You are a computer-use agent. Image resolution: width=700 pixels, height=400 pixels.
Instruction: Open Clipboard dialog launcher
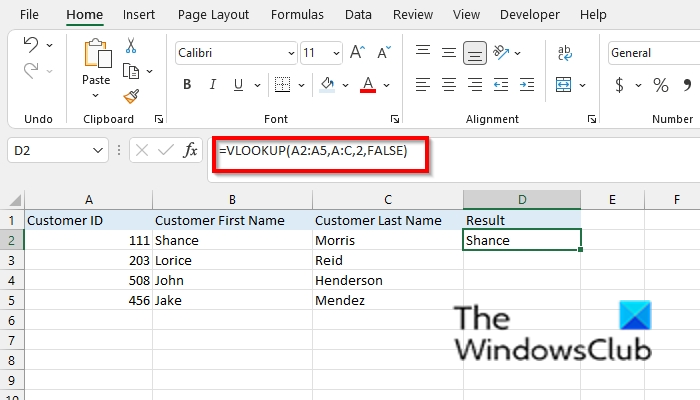click(x=158, y=119)
